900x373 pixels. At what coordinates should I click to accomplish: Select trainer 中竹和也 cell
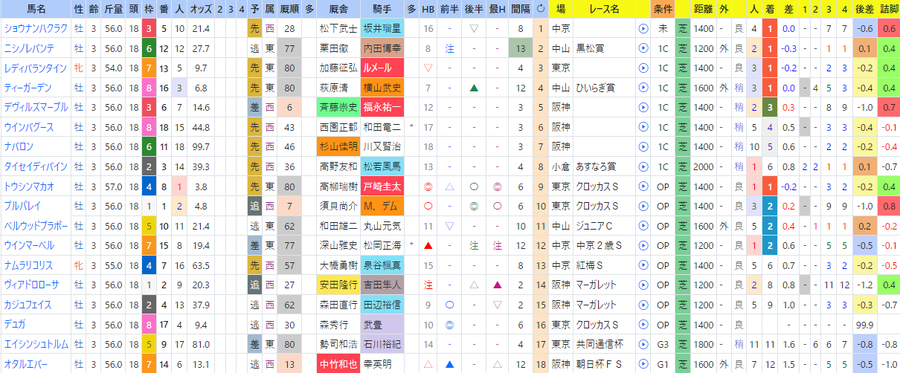pyautogui.click(x=339, y=365)
